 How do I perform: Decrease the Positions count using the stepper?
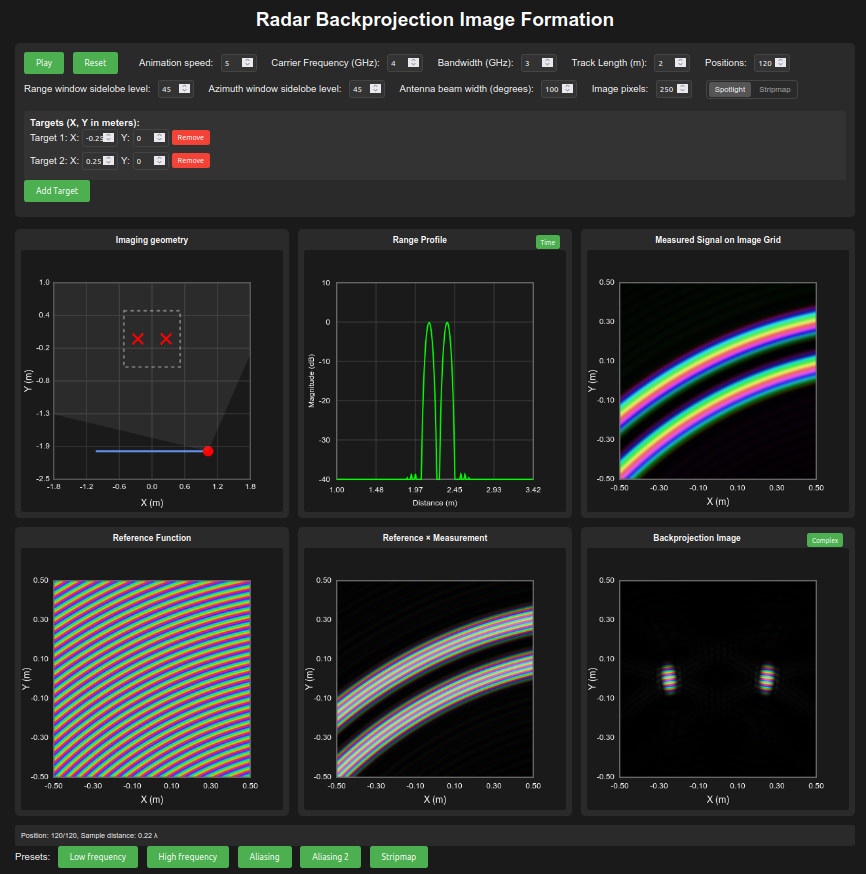[x=781, y=66]
